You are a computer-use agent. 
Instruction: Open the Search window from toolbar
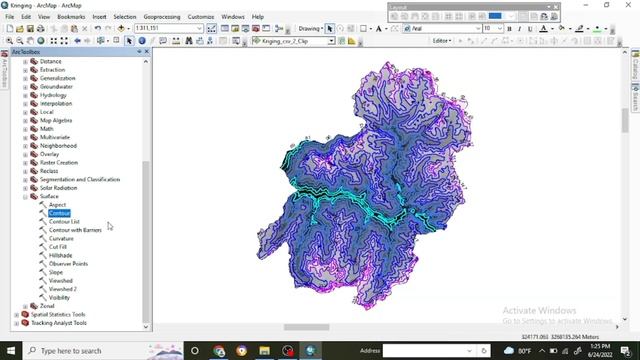[245, 29]
